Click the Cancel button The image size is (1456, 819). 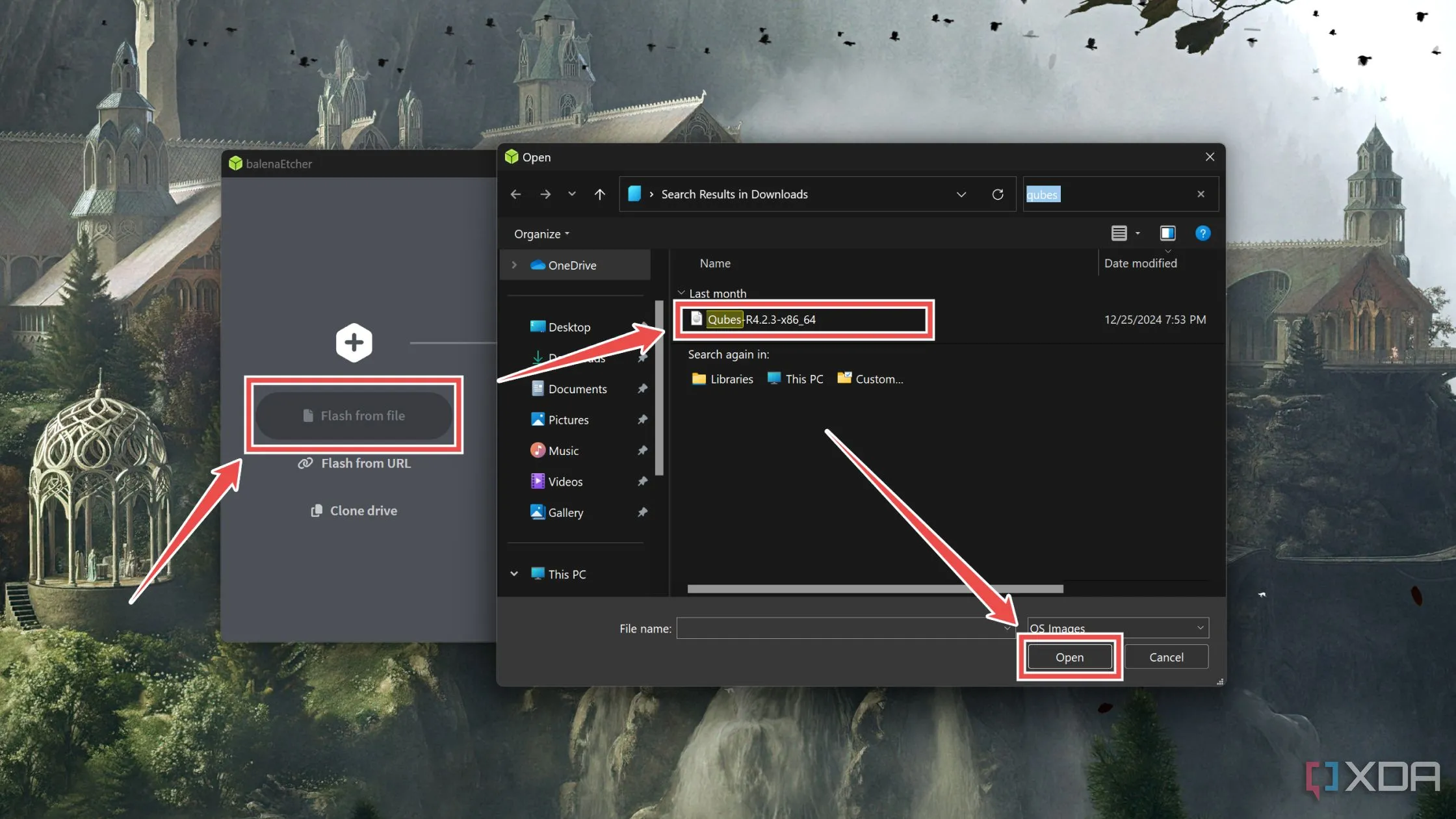coord(1166,657)
